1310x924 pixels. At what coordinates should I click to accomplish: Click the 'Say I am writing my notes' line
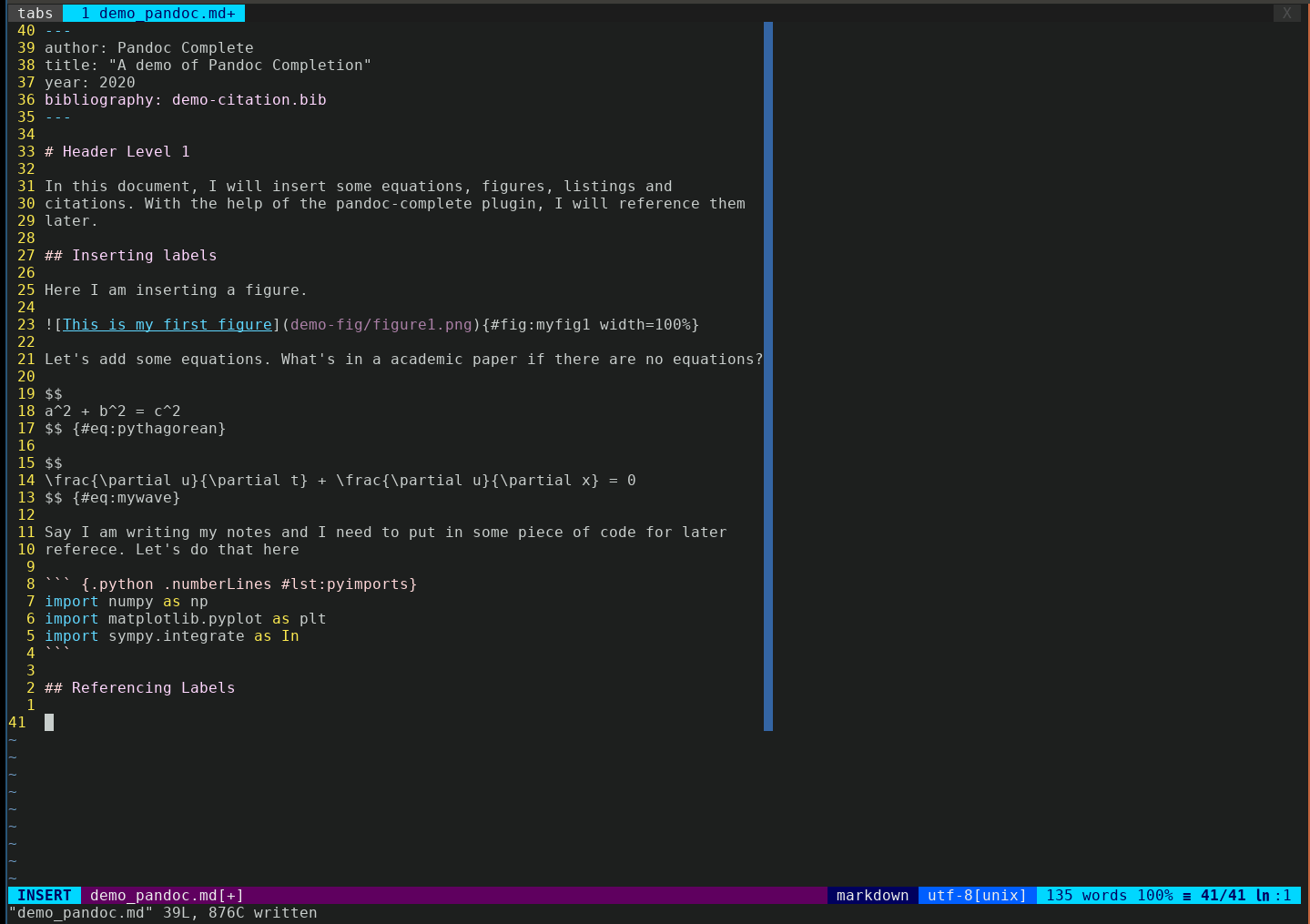[x=386, y=532]
